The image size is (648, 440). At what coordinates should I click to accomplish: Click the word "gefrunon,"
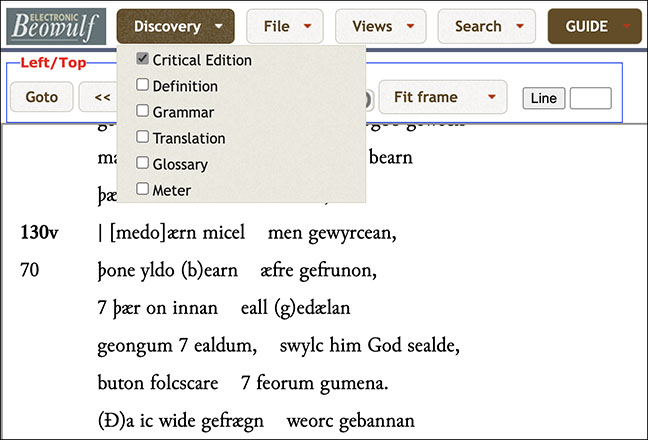point(338,271)
